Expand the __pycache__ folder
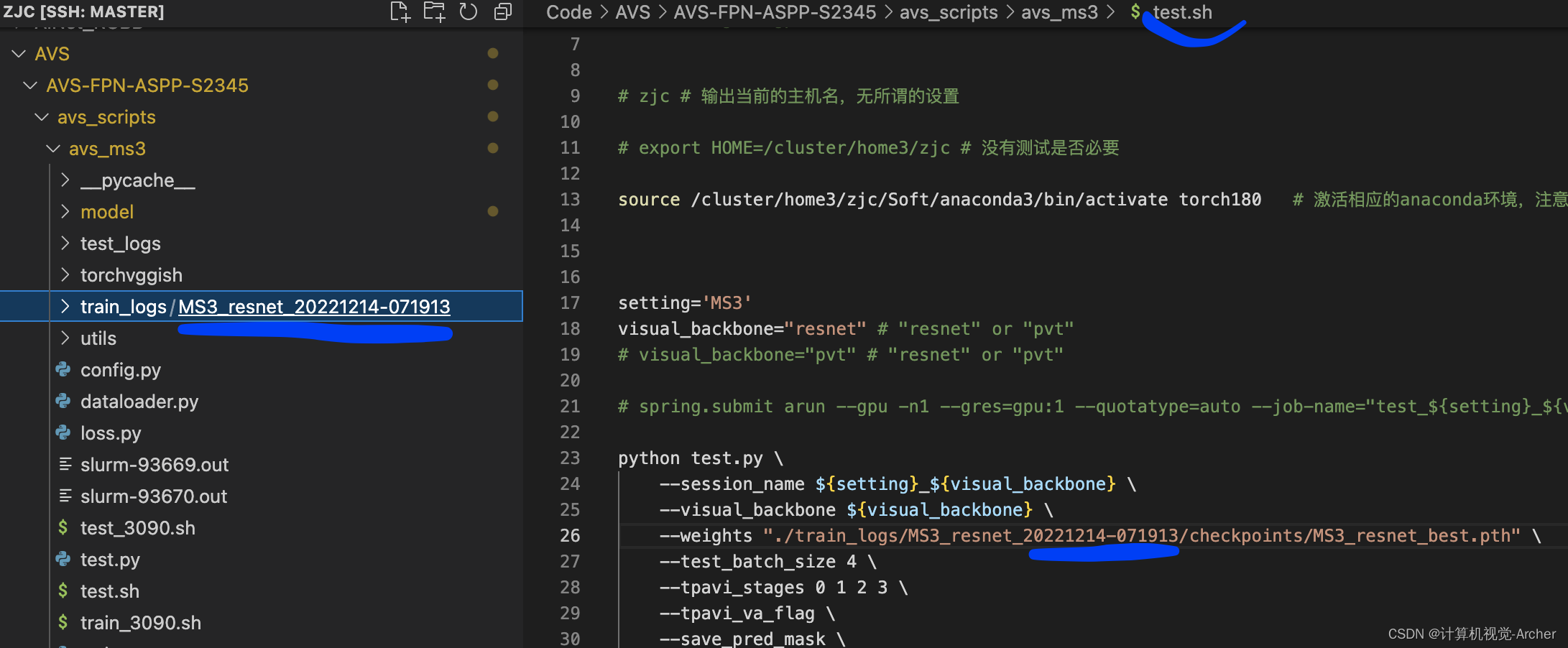 click(65, 180)
